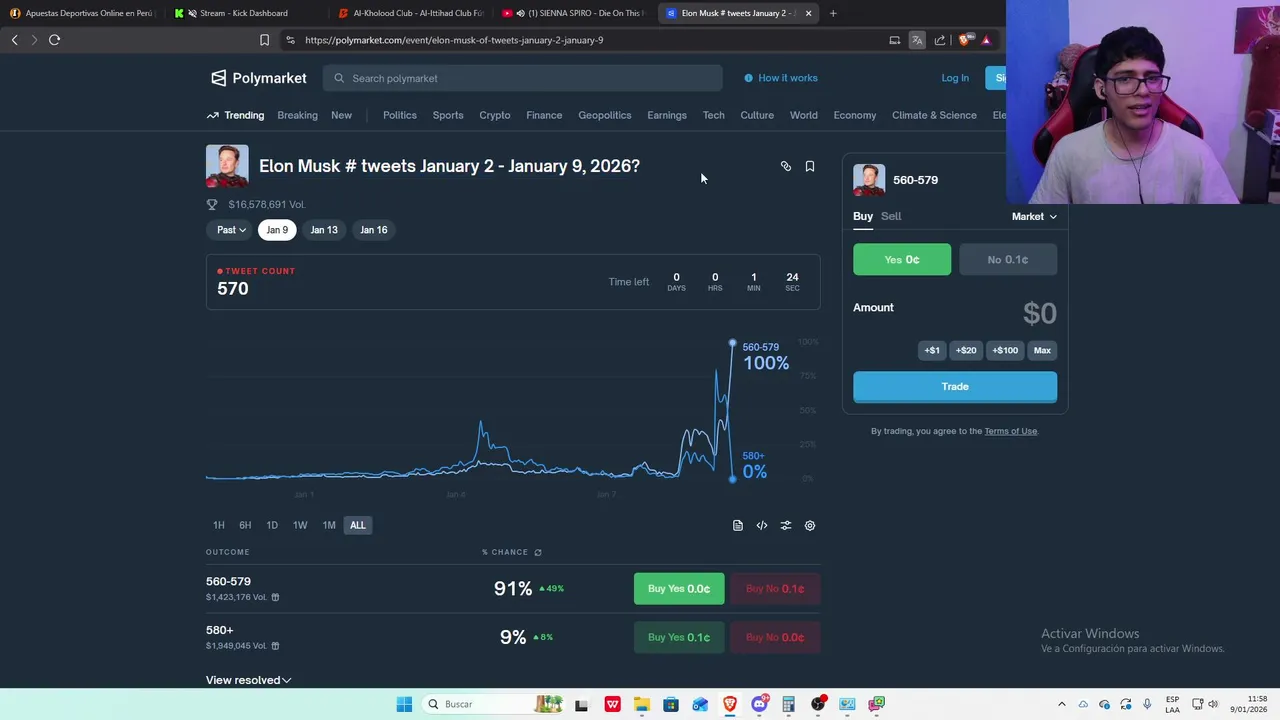The image size is (1280, 720).
Task: Click the share icon in address bar
Action: pos(940,40)
